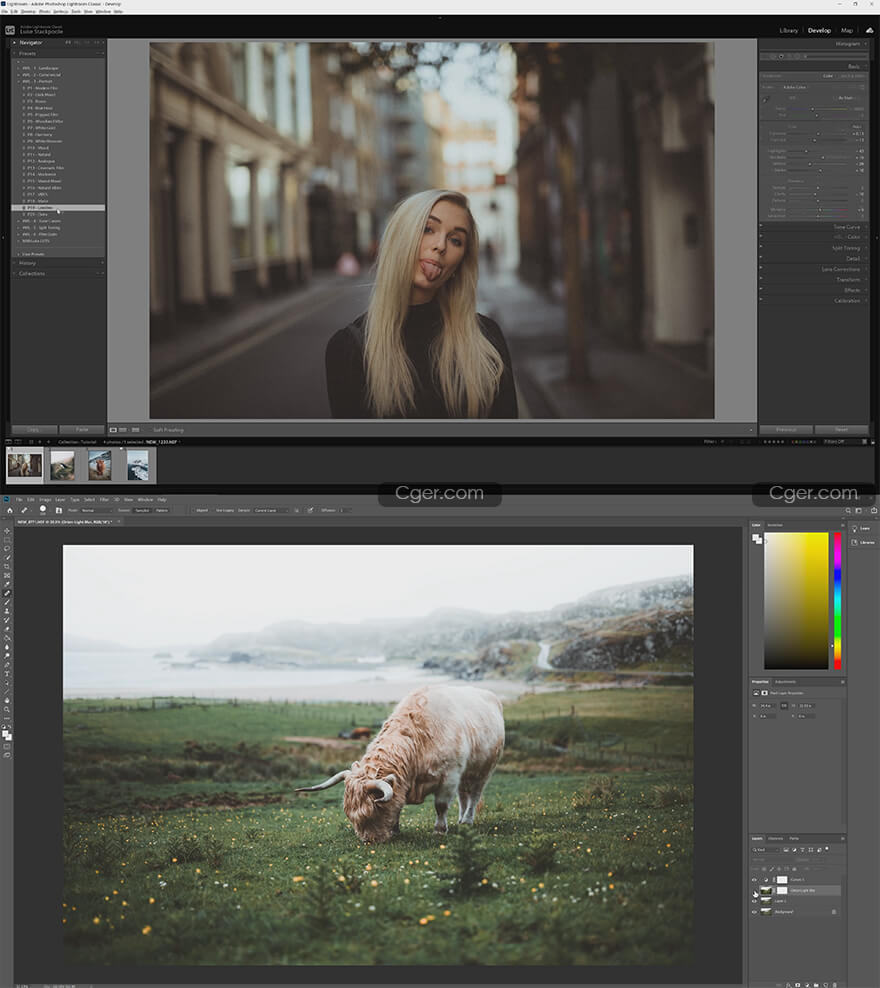This screenshot has height=988, width=880.
Task: Open the Photoshop Image menu
Action: pyautogui.click(x=45, y=500)
